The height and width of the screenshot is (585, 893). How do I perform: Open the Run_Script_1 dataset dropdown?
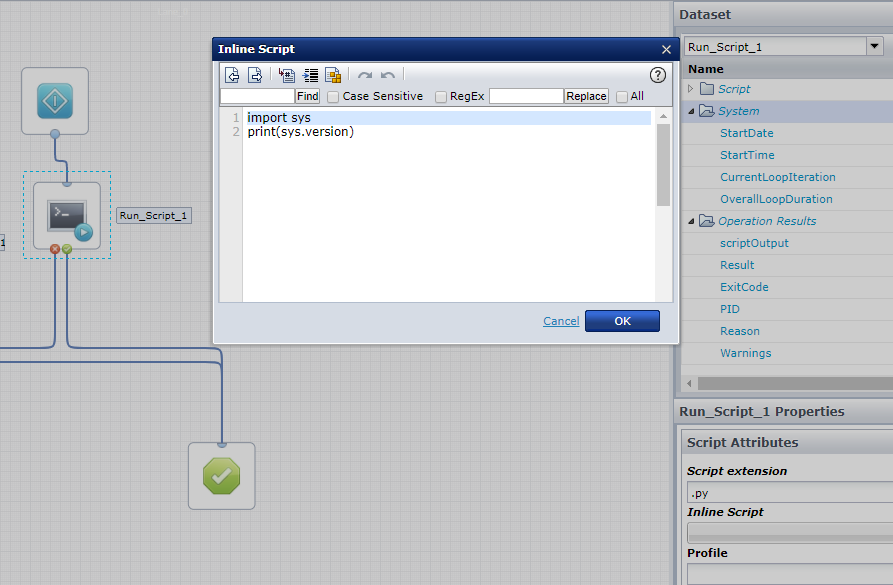click(x=873, y=45)
